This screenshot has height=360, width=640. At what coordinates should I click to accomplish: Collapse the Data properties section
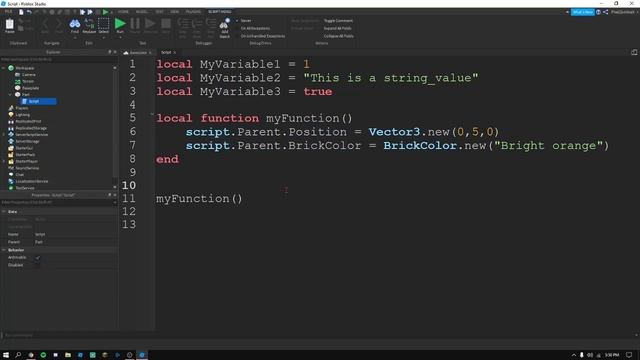coord(4,211)
